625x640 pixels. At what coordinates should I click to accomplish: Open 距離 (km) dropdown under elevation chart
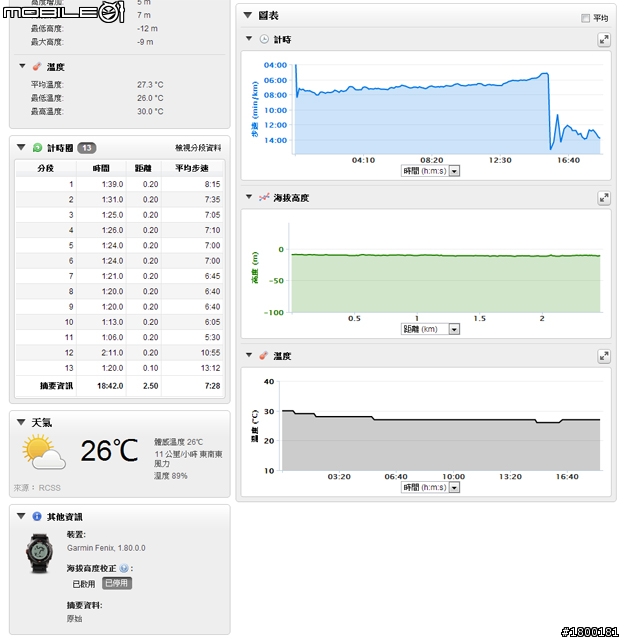pos(430,329)
